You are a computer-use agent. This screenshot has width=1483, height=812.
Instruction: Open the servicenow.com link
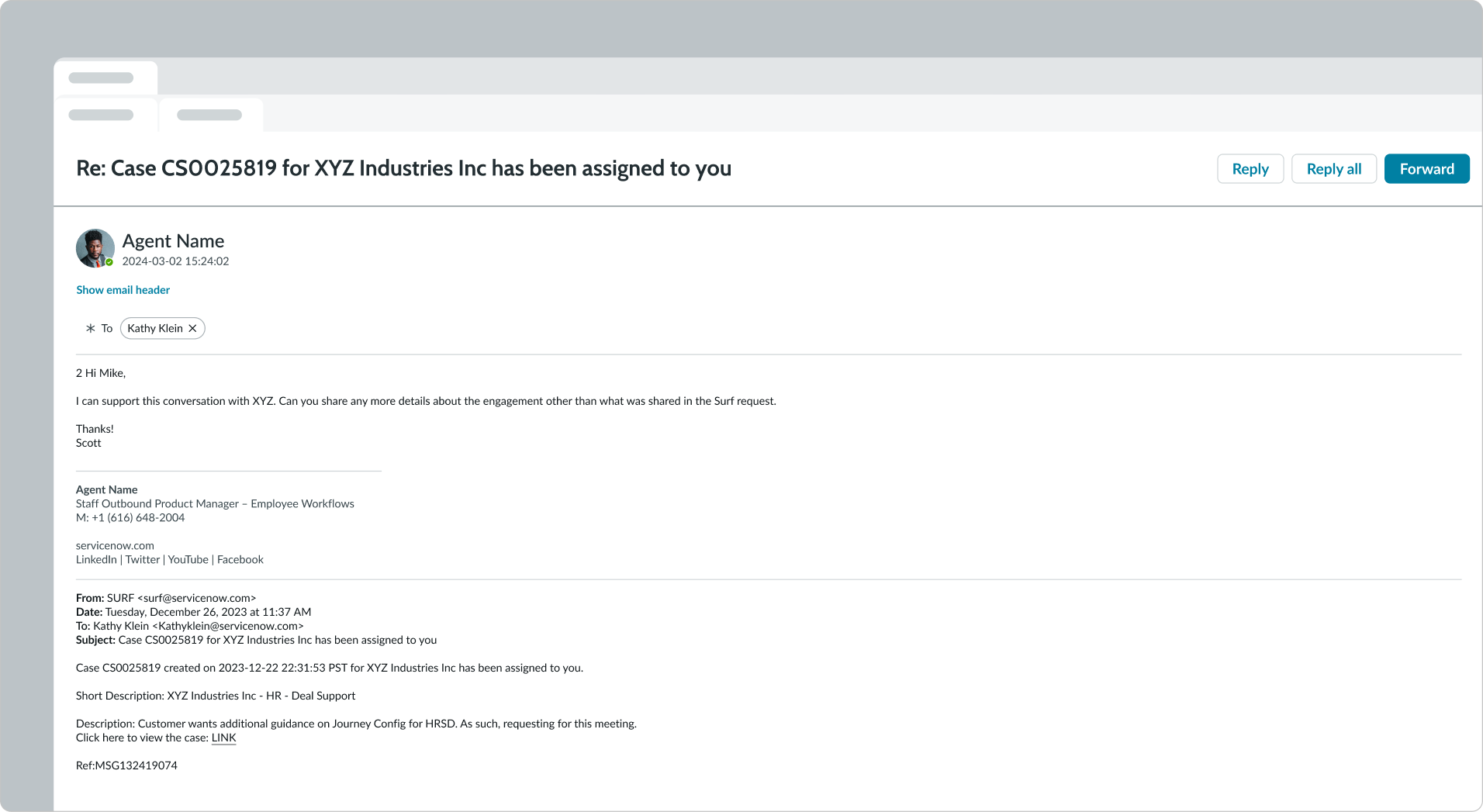114,545
